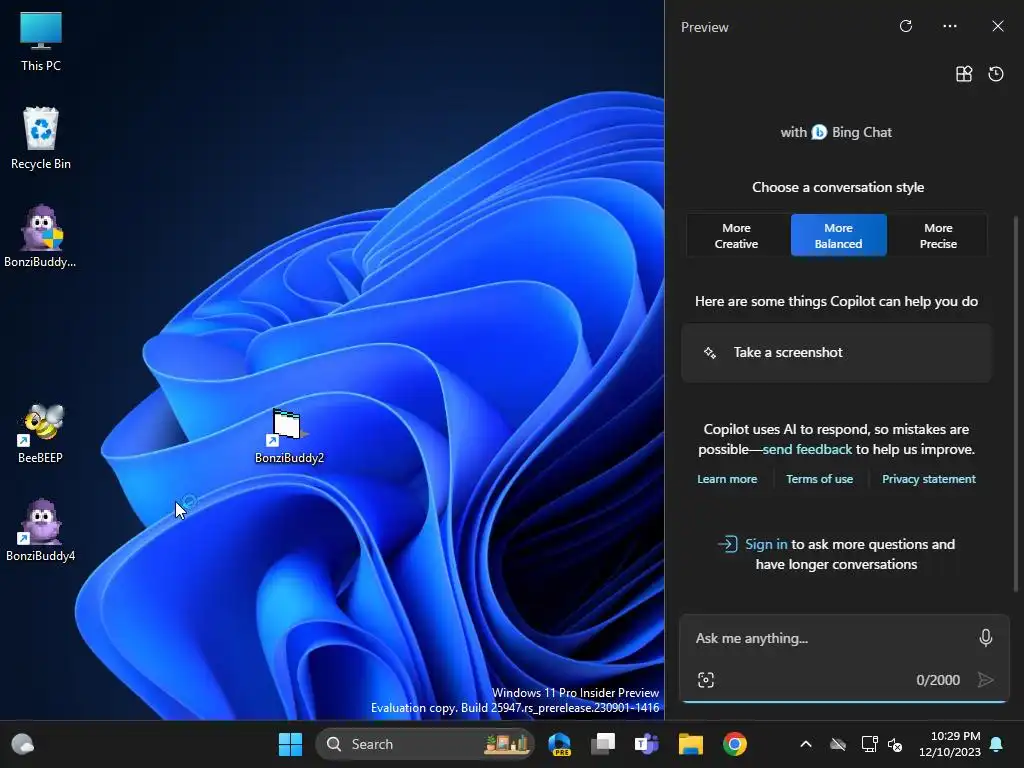The height and width of the screenshot is (768, 1024).
Task: Open File Explorer from the taskbar
Action: coord(691,744)
